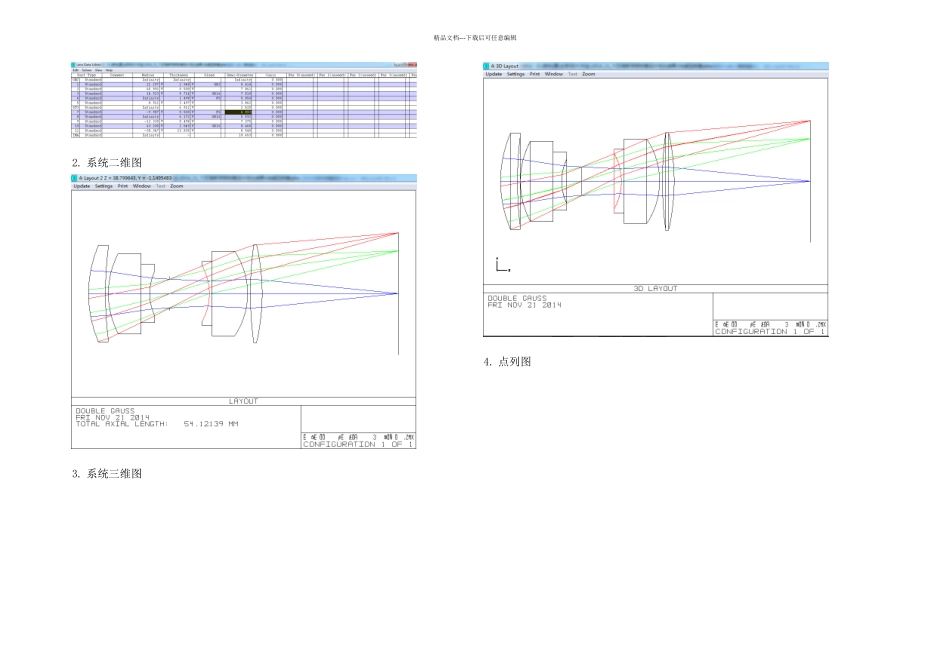Click Print in the 2D Layout window
The width and height of the screenshot is (950, 672).
123,187
